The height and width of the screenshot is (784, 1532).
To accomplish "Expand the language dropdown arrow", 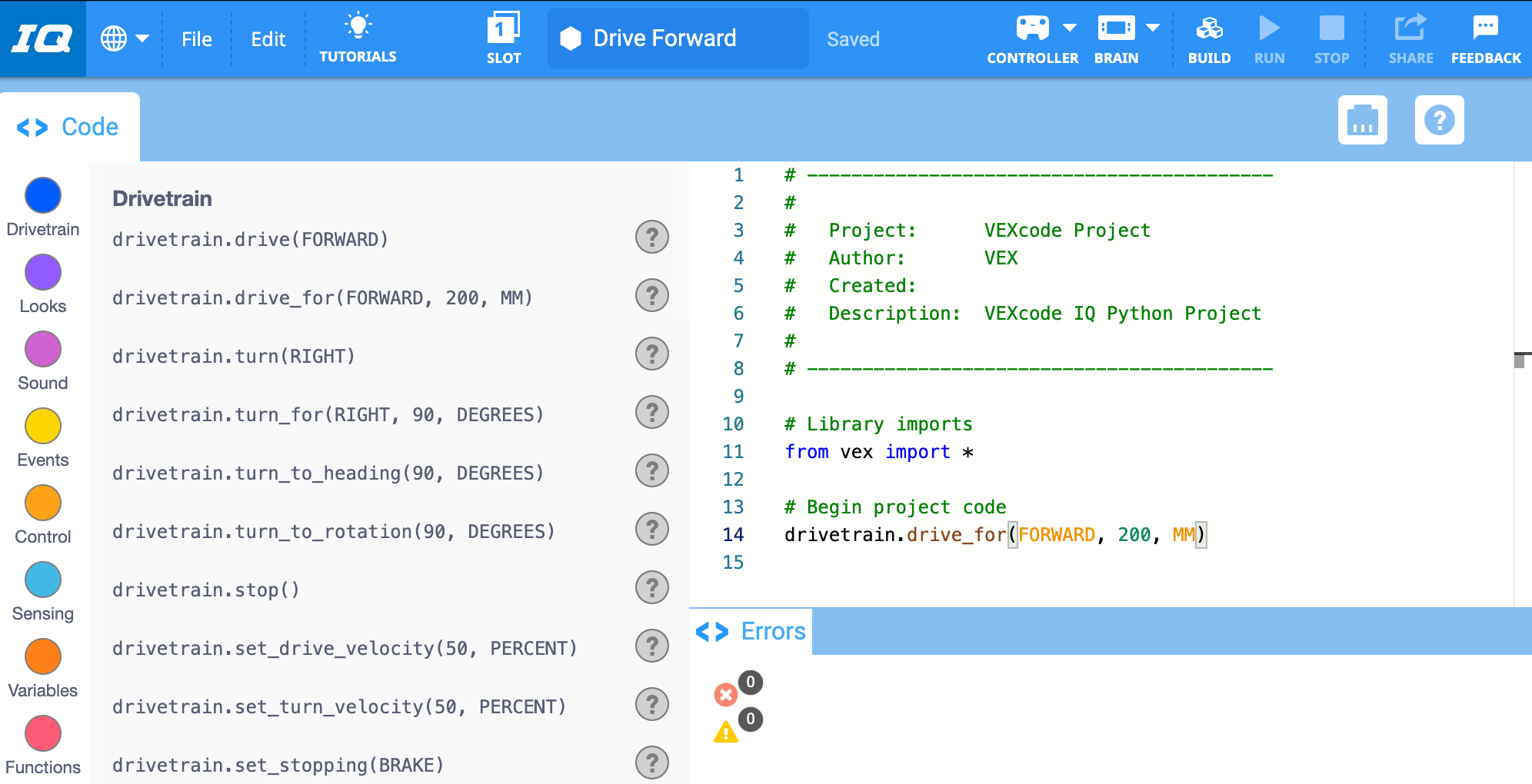I will [x=142, y=38].
